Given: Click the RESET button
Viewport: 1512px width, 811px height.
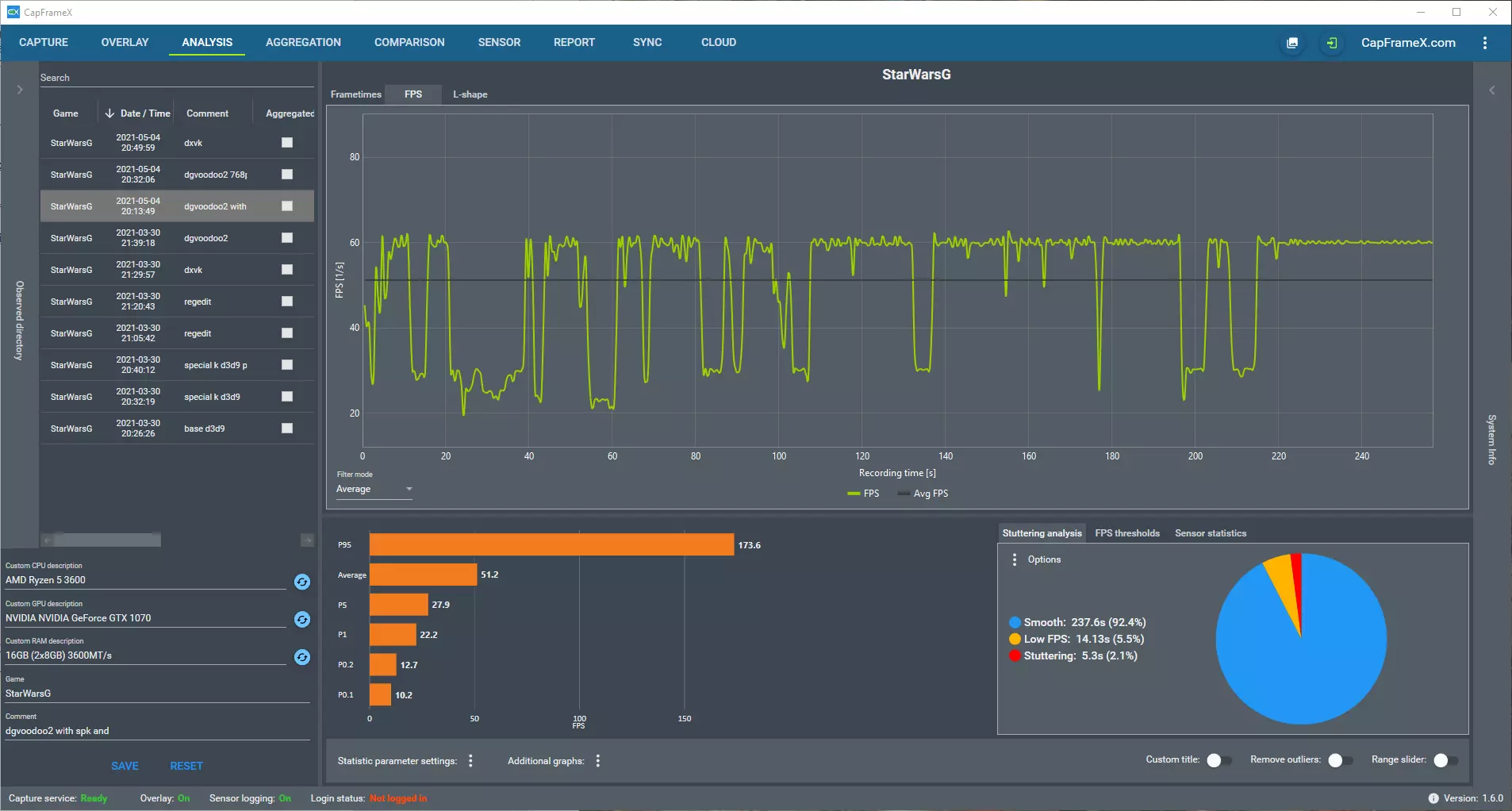Looking at the screenshot, I should 186,766.
